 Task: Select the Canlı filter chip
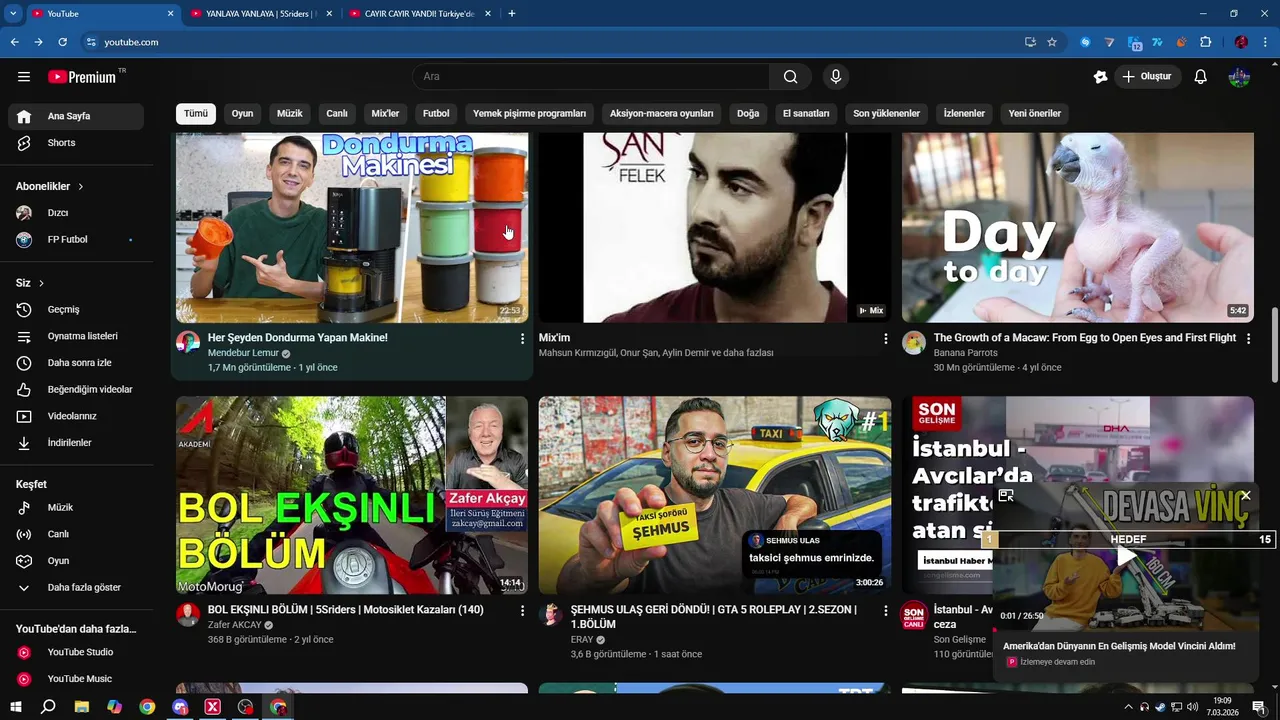click(x=337, y=114)
